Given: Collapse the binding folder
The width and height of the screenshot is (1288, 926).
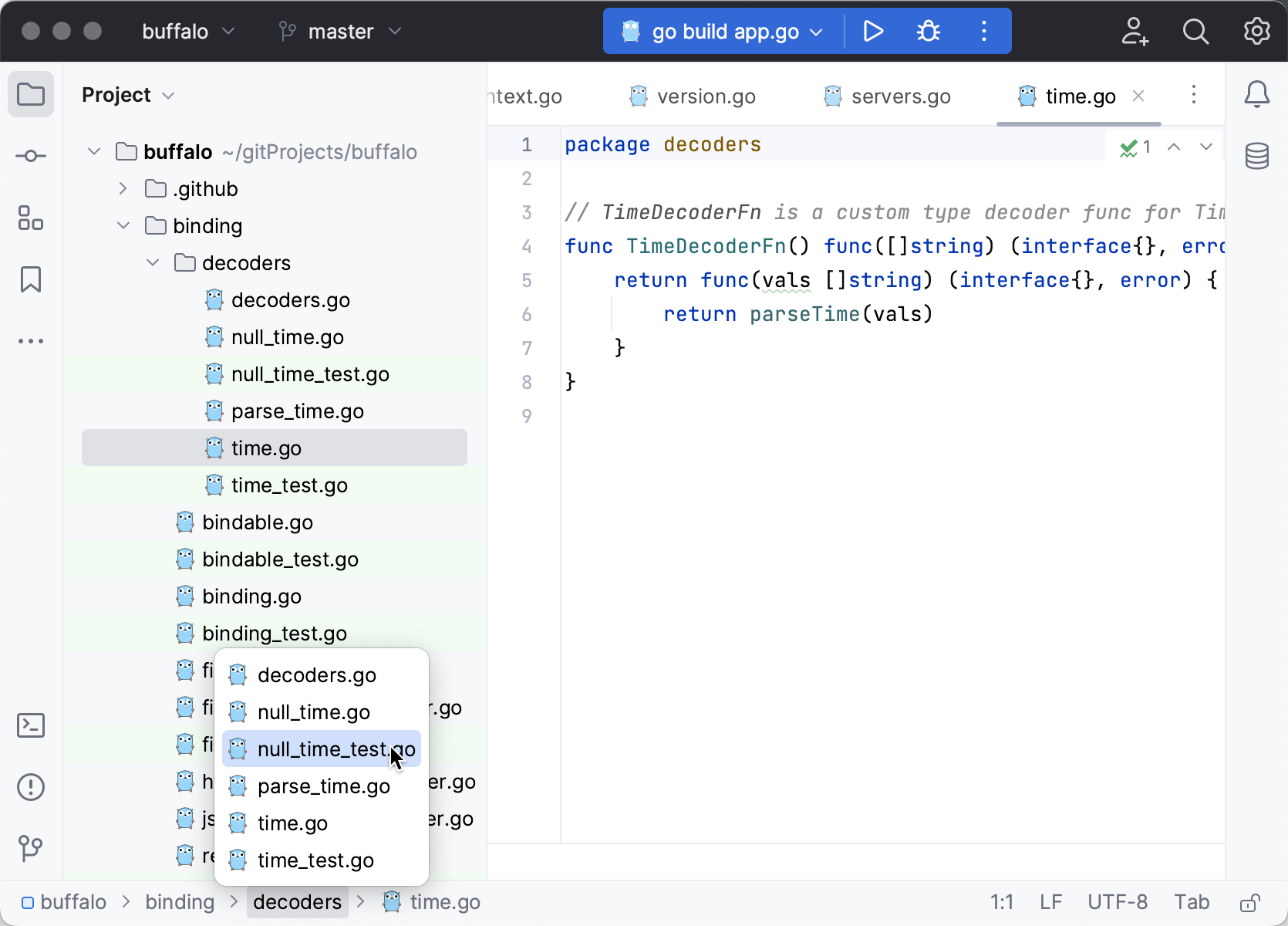Looking at the screenshot, I should [x=123, y=225].
